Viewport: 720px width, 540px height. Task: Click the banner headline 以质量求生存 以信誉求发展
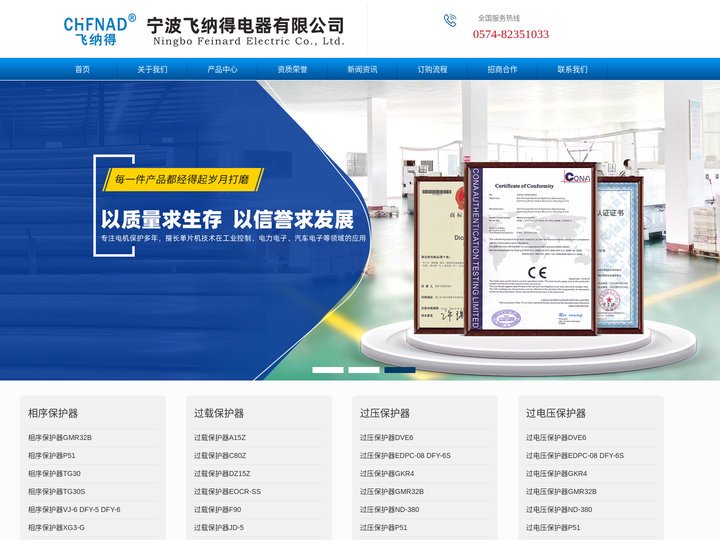227,220
